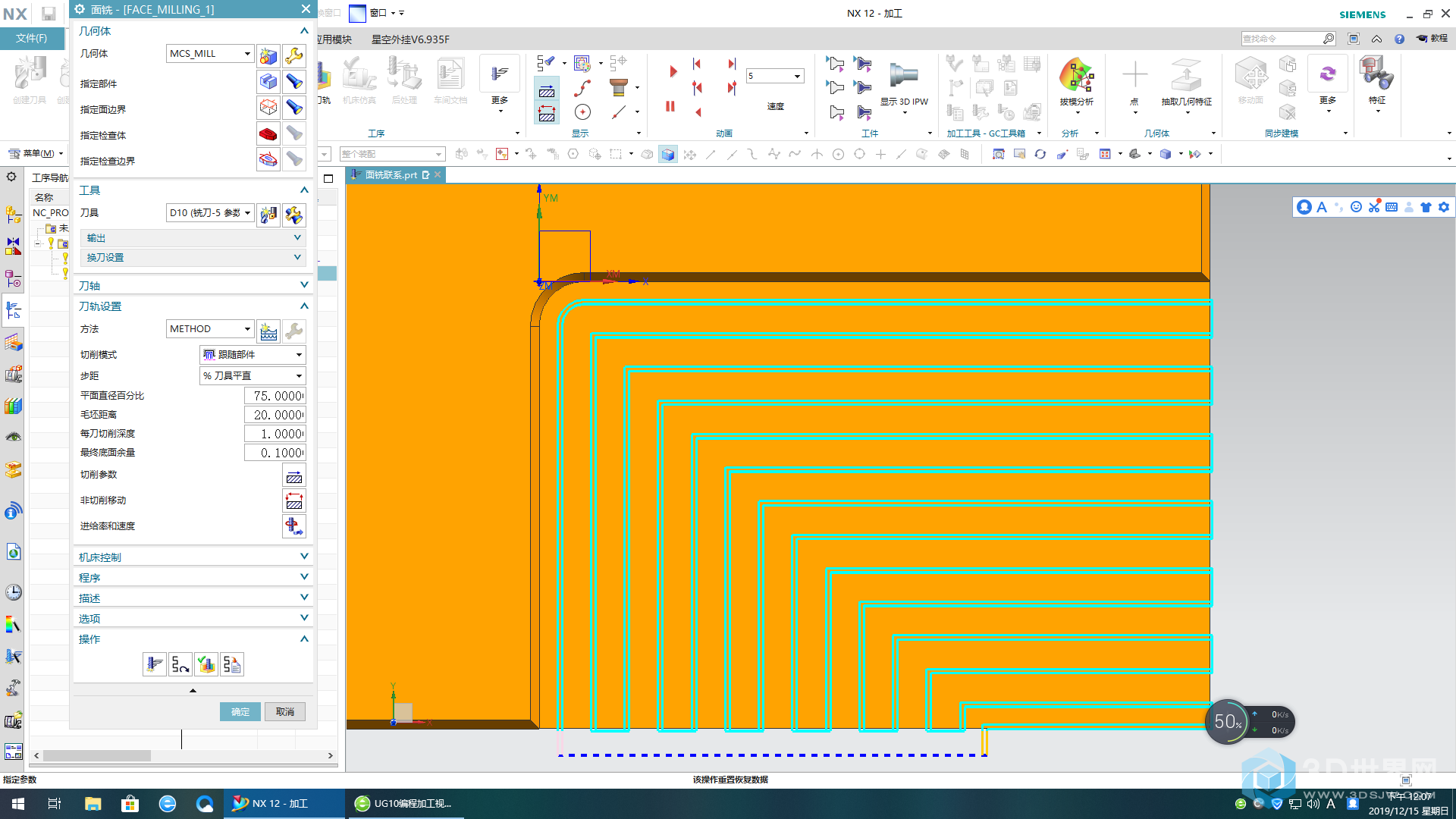Click the Replay toolpath icon under 操作
The width and height of the screenshot is (1456, 819).
click(180, 665)
